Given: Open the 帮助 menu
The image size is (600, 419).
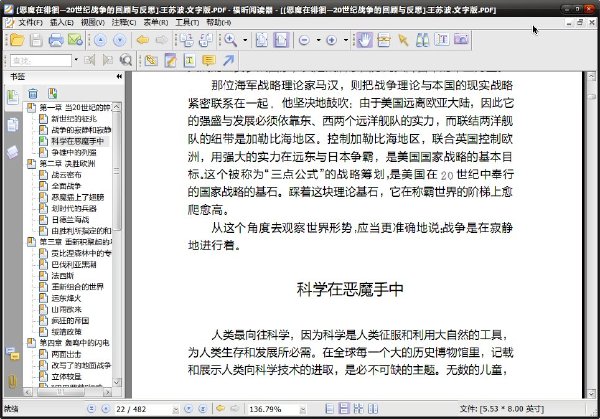Looking at the screenshot, I should coord(218,23).
